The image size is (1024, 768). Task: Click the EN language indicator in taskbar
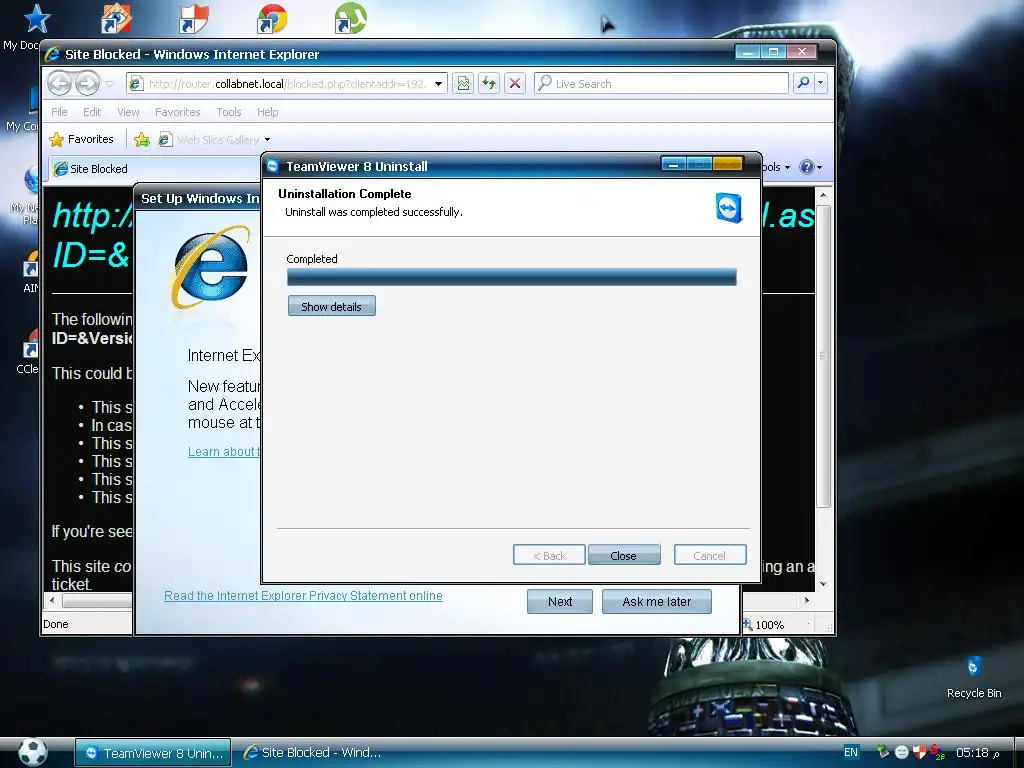pyautogui.click(x=850, y=752)
